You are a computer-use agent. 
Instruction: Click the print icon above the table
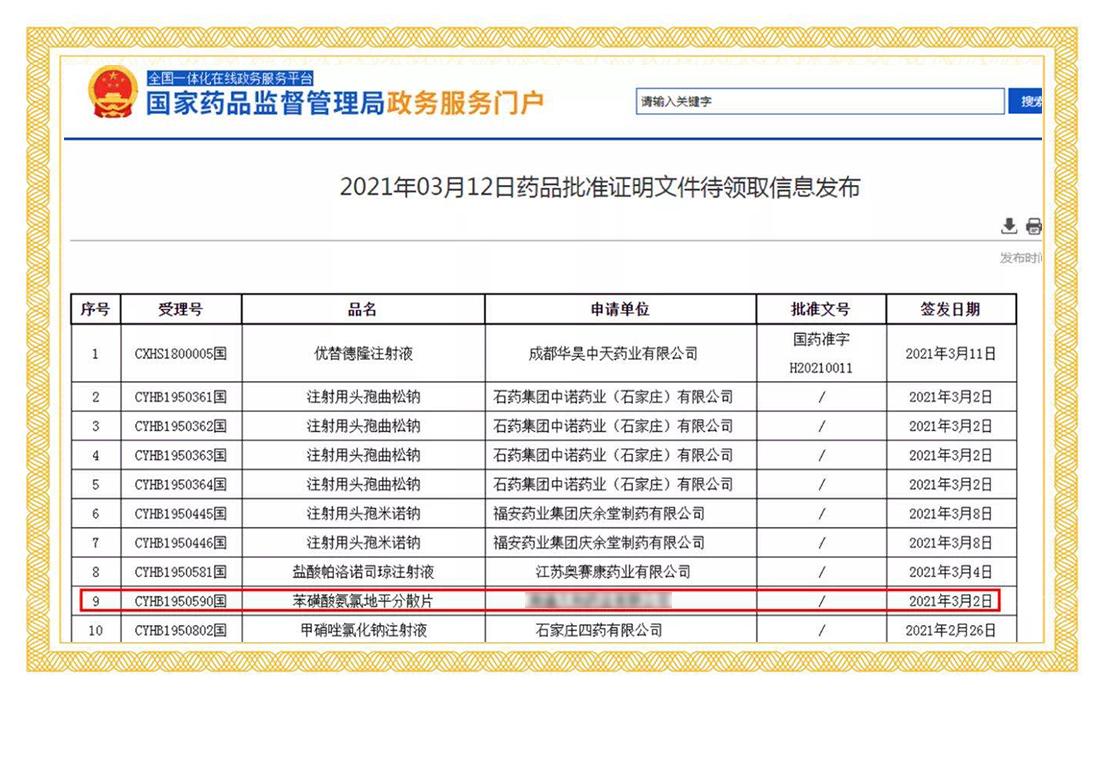click(1033, 226)
